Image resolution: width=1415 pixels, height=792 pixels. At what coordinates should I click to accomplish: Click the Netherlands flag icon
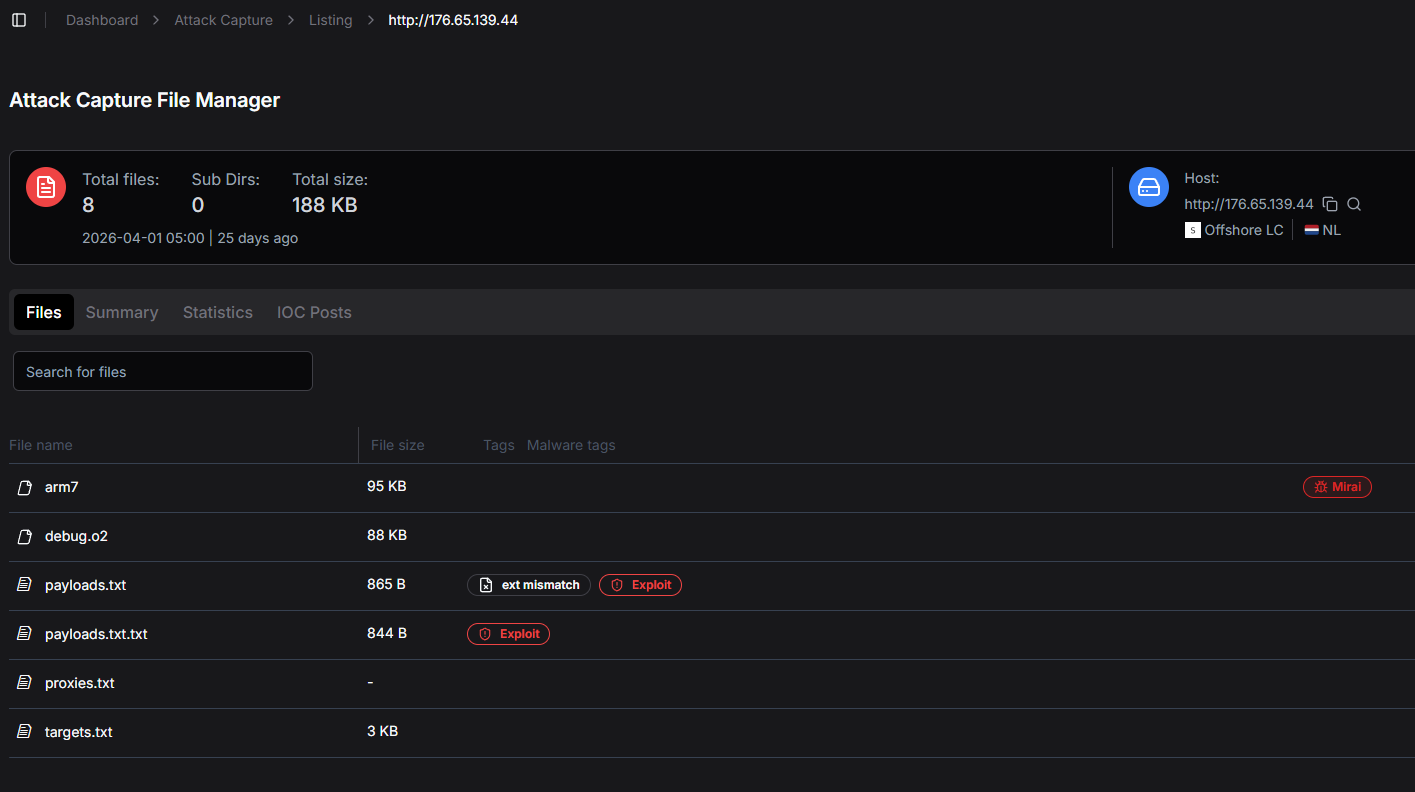[1311, 230]
